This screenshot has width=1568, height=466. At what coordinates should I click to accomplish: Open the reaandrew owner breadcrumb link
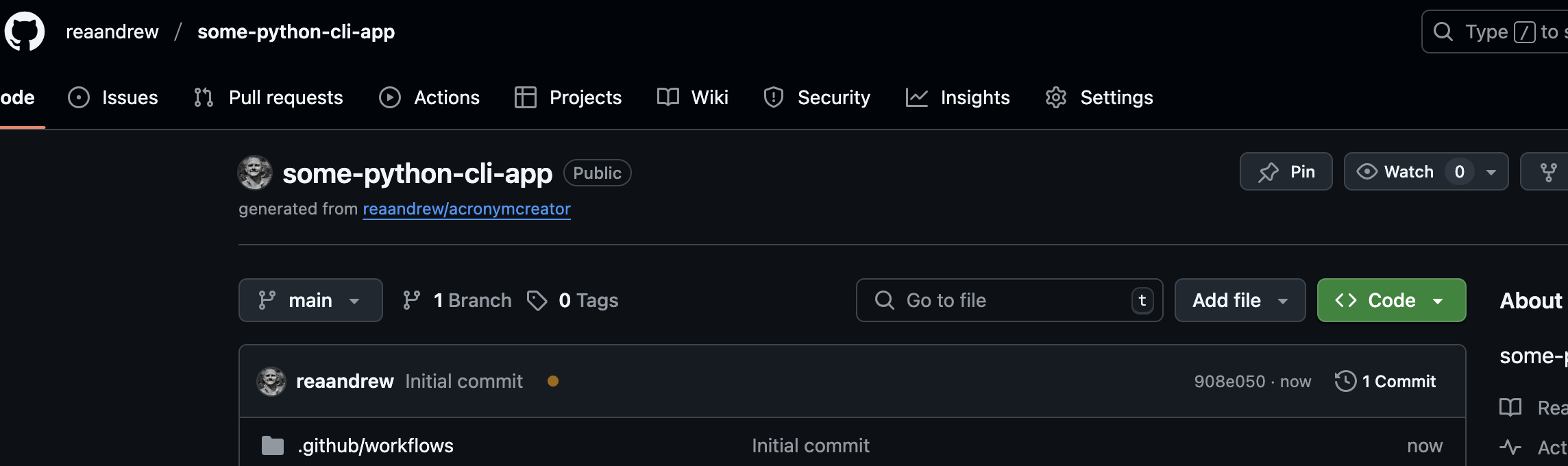pos(112,32)
